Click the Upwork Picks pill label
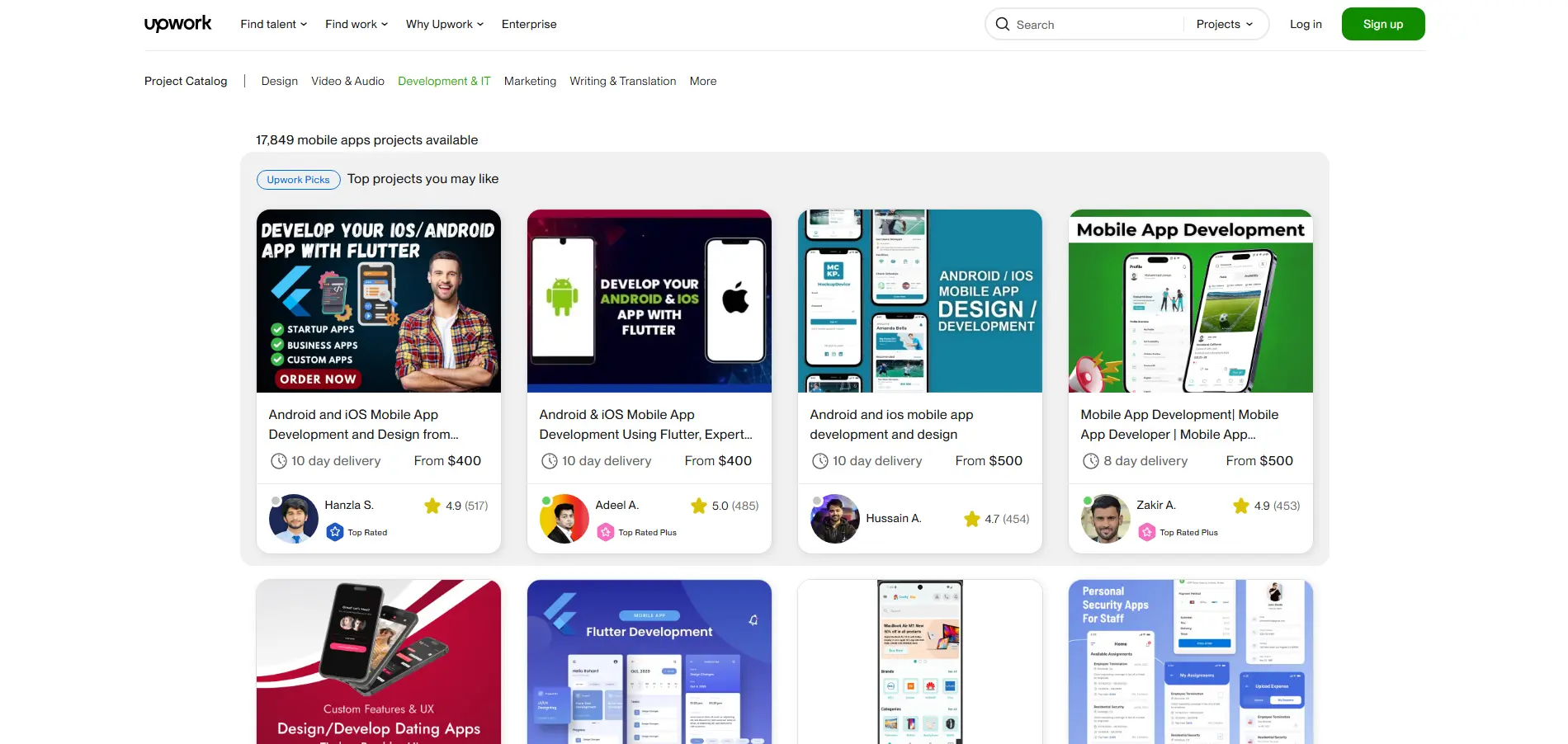 298,179
